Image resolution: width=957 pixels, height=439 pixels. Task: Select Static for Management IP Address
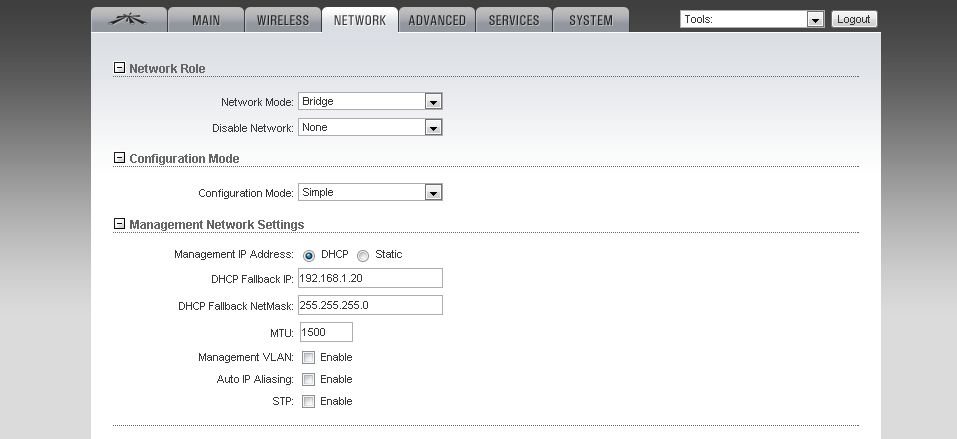click(x=363, y=255)
